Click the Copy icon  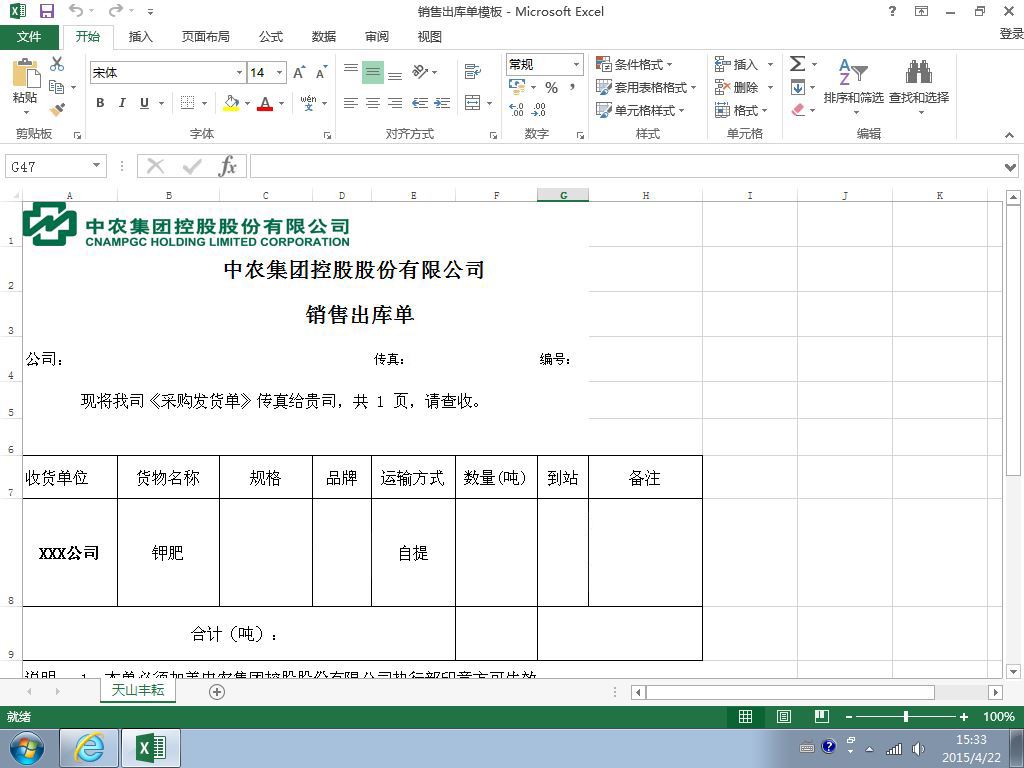[x=56, y=86]
